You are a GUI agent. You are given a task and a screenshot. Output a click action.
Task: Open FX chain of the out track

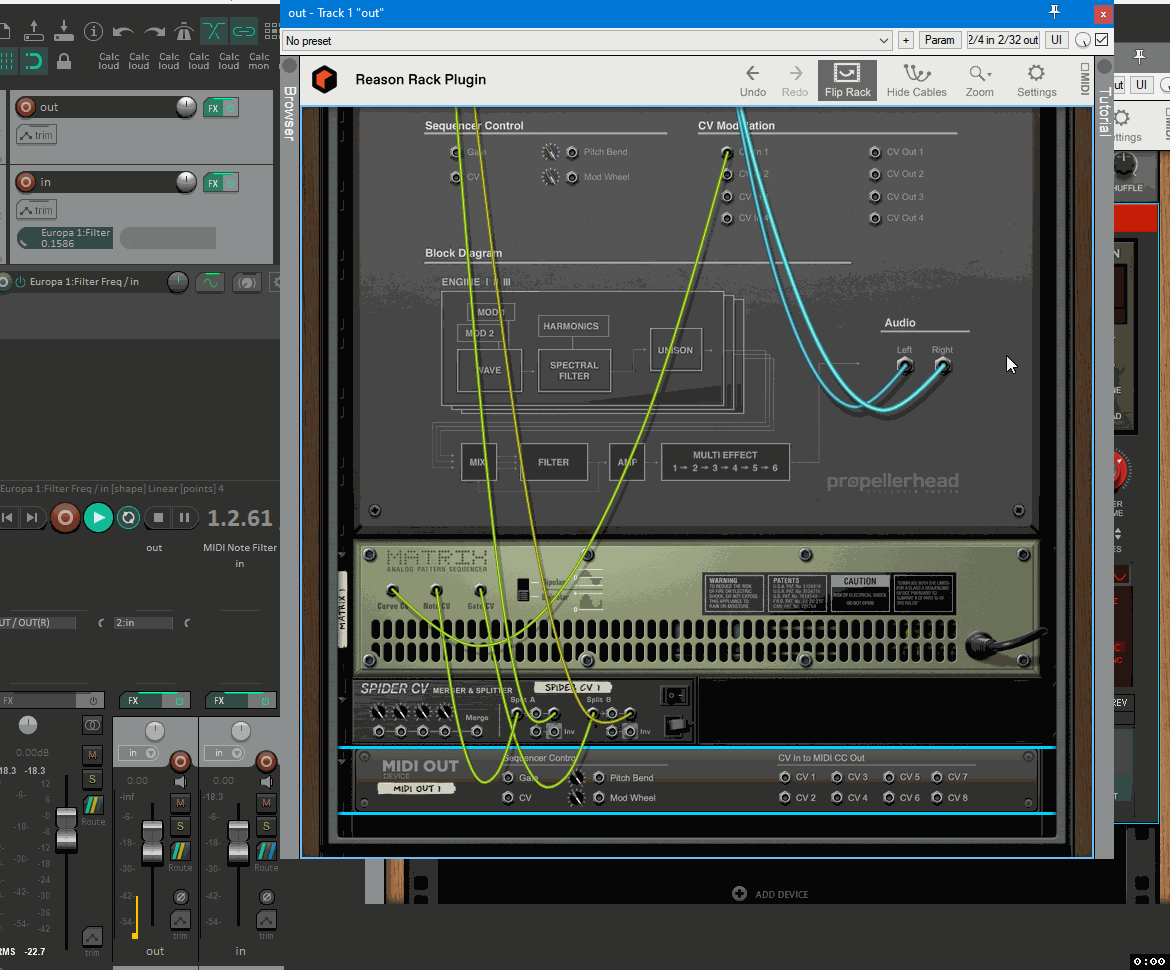213,108
